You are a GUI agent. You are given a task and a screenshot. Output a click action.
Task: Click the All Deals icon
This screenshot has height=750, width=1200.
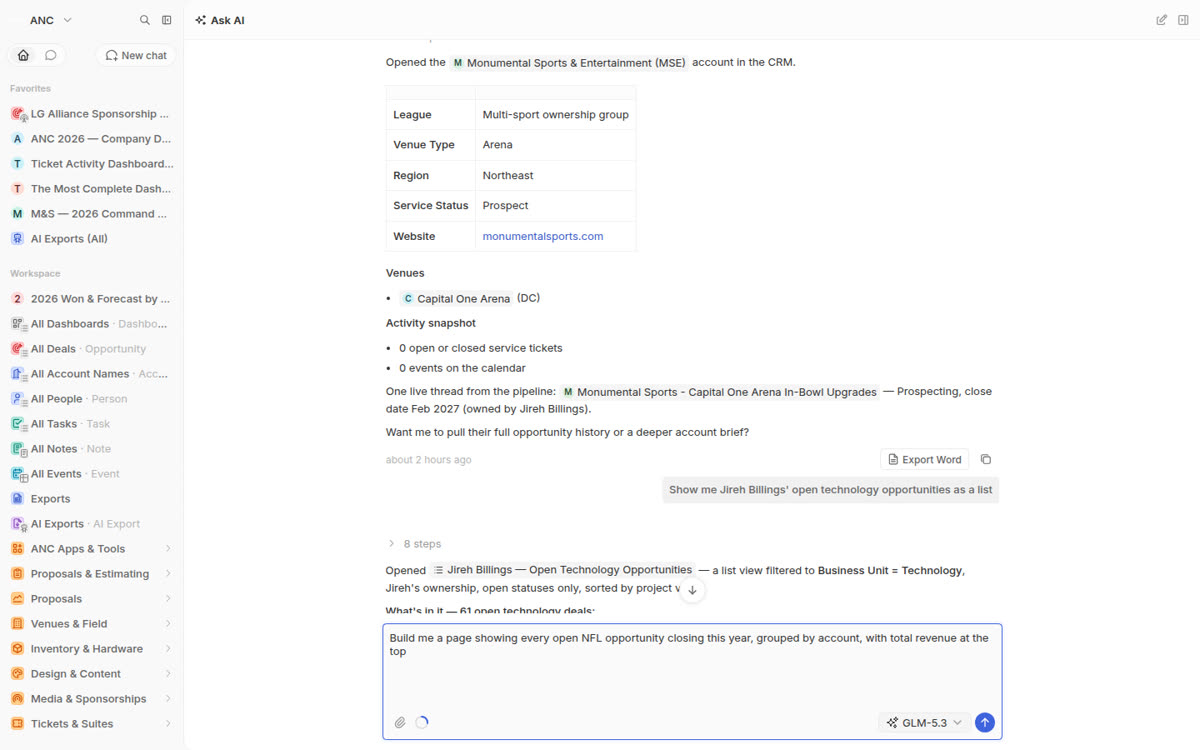click(x=18, y=349)
